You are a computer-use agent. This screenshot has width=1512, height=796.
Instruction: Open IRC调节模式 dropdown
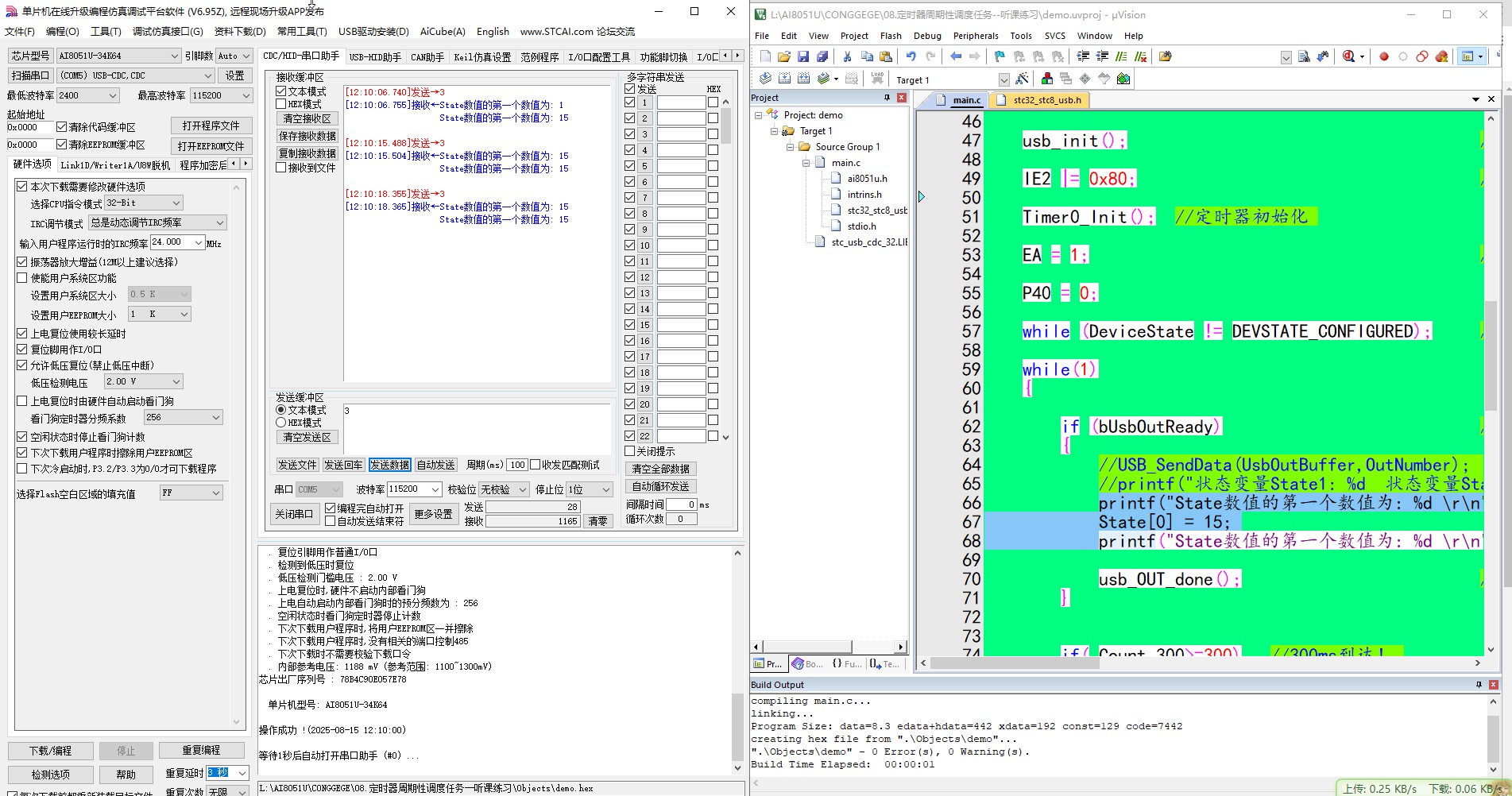(x=157, y=222)
